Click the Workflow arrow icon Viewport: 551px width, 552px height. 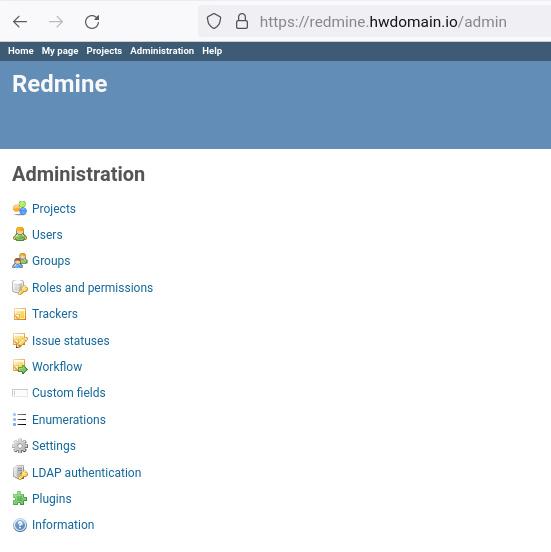coord(20,366)
